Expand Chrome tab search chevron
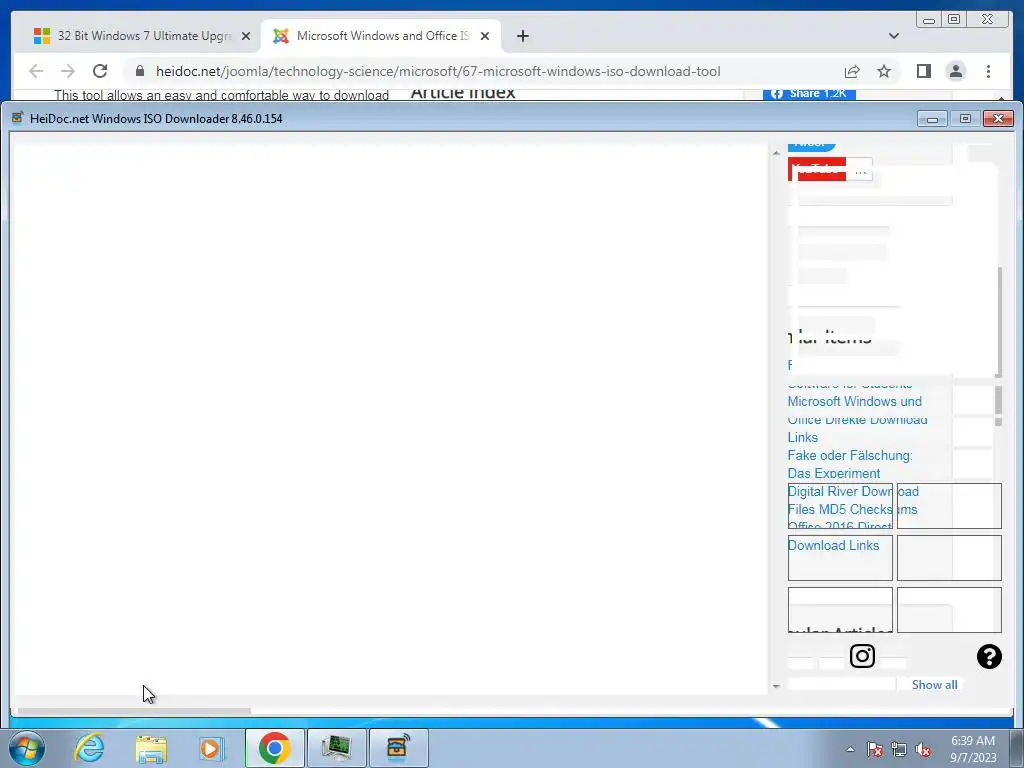The height and width of the screenshot is (768, 1024). point(893,36)
